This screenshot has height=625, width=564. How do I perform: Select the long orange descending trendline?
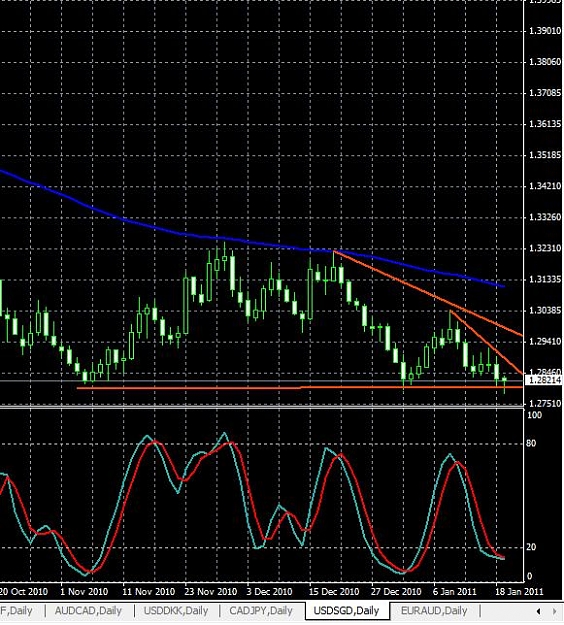coord(426,293)
